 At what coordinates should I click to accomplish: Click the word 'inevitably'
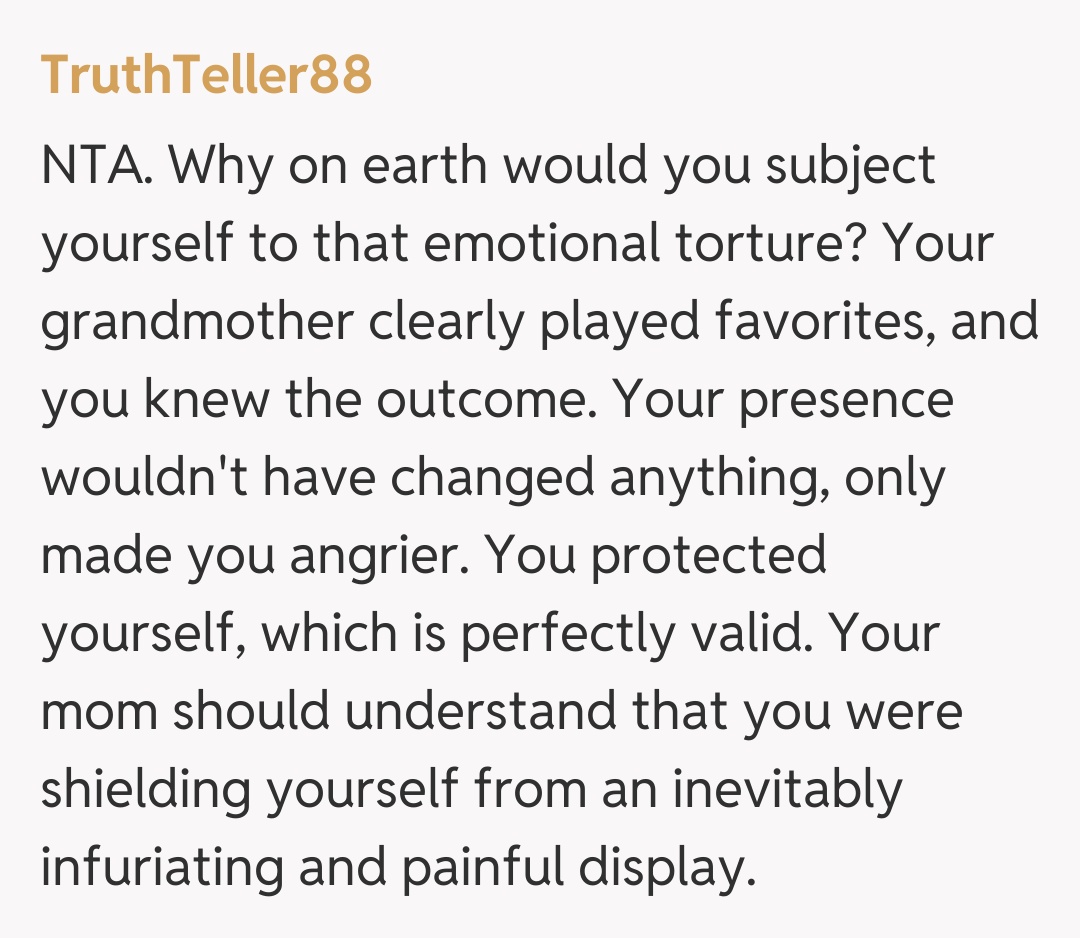787,788
